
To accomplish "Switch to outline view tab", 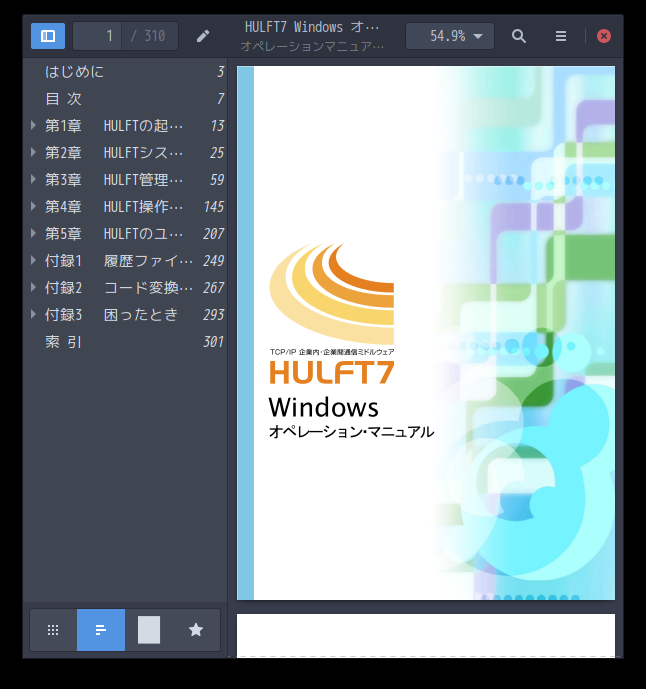I will pyautogui.click(x=101, y=630).
